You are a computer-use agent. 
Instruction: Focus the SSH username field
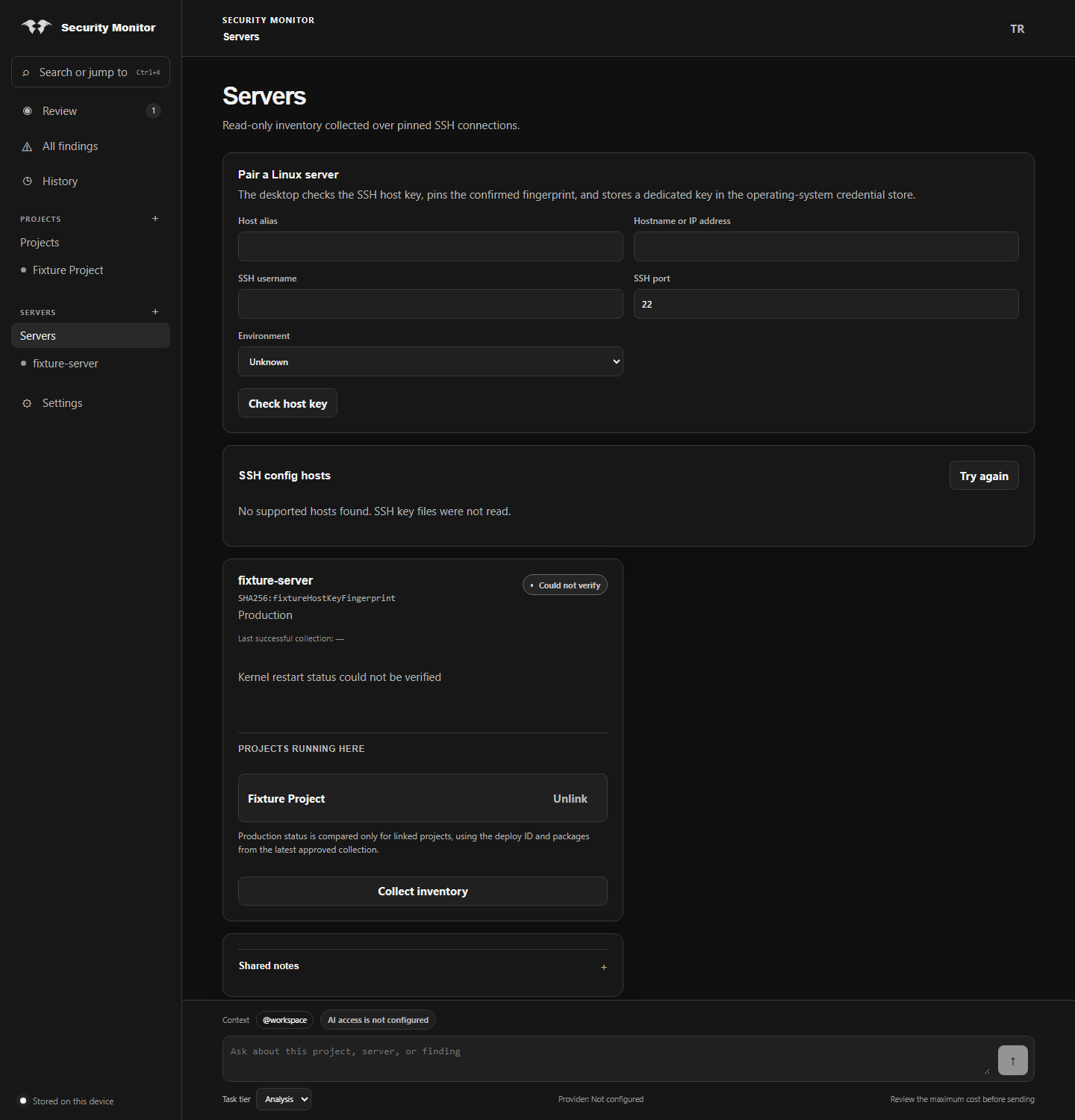(x=431, y=304)
